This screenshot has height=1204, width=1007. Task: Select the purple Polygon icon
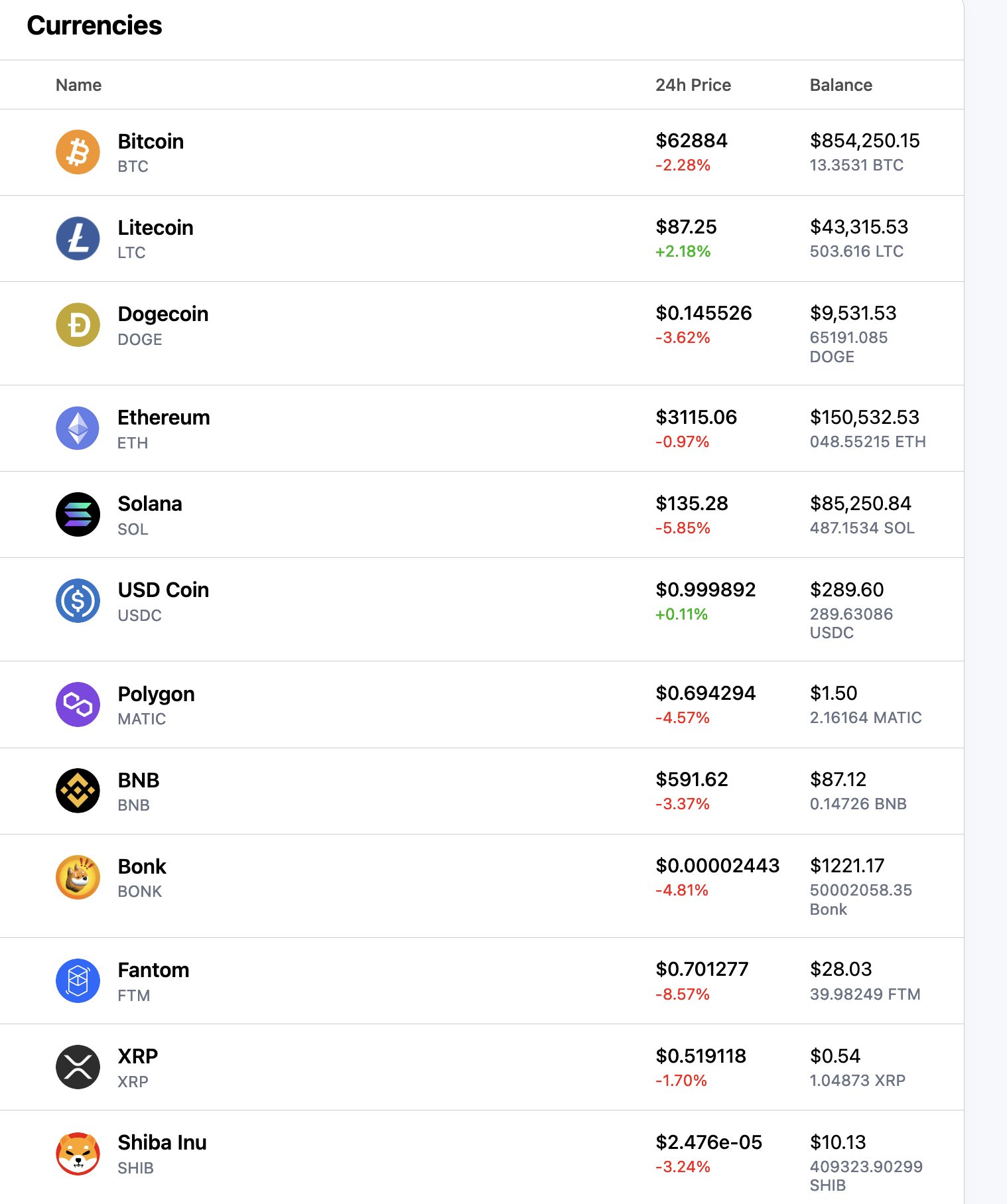[78, 704]
